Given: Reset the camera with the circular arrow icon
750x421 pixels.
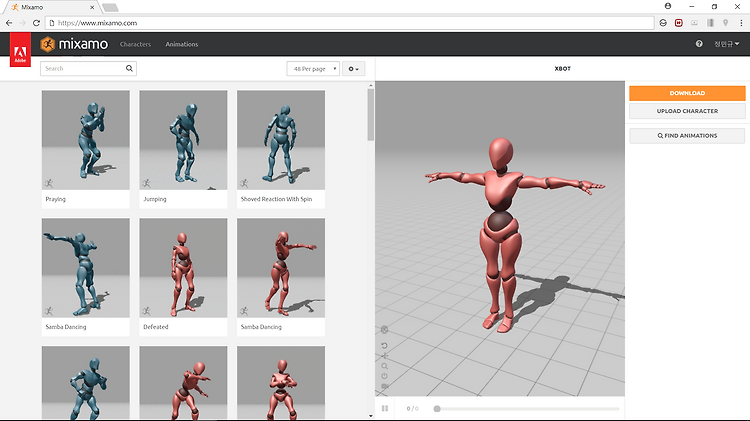Looking at the screenshot, I should click(385, 345).
